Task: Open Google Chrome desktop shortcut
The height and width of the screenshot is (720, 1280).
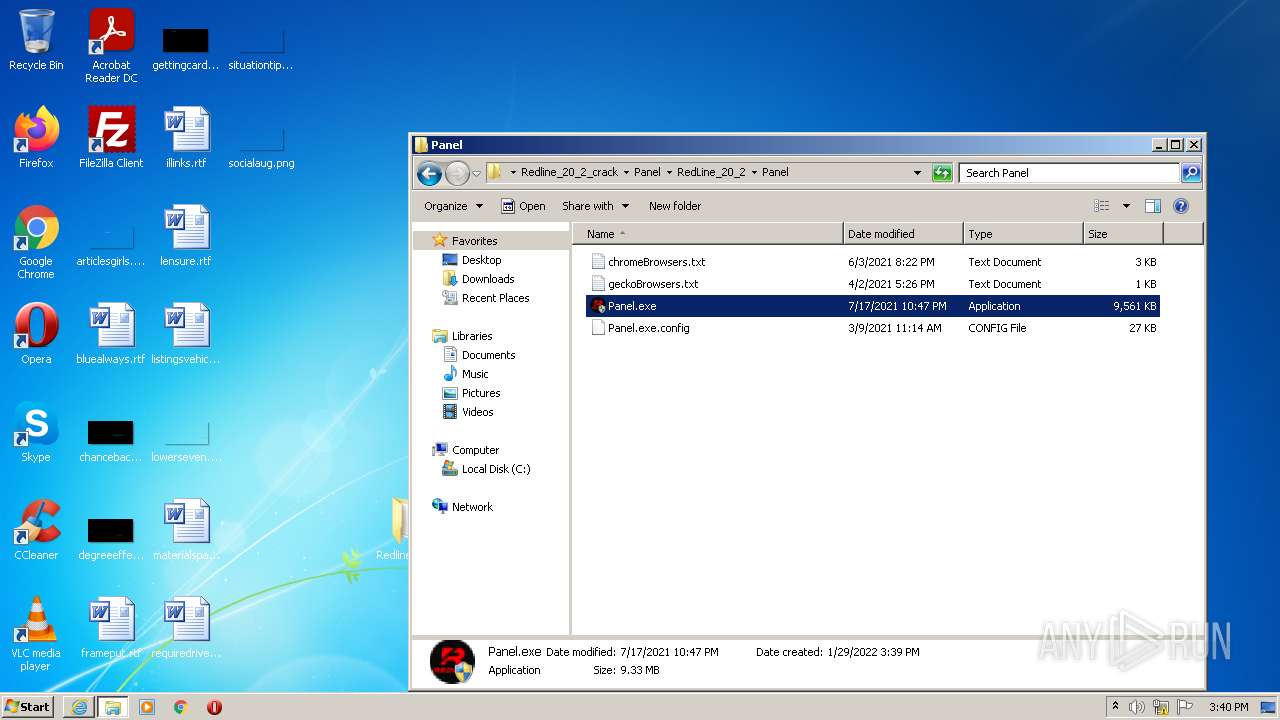Action: (36, 241)
